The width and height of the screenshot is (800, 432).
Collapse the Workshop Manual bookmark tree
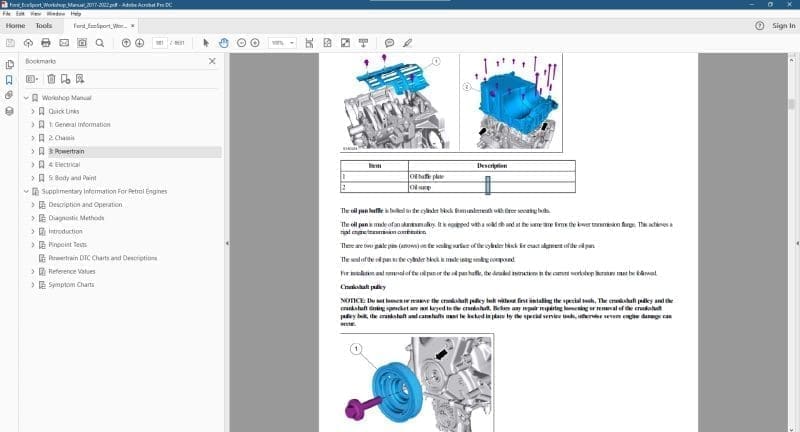24,98
